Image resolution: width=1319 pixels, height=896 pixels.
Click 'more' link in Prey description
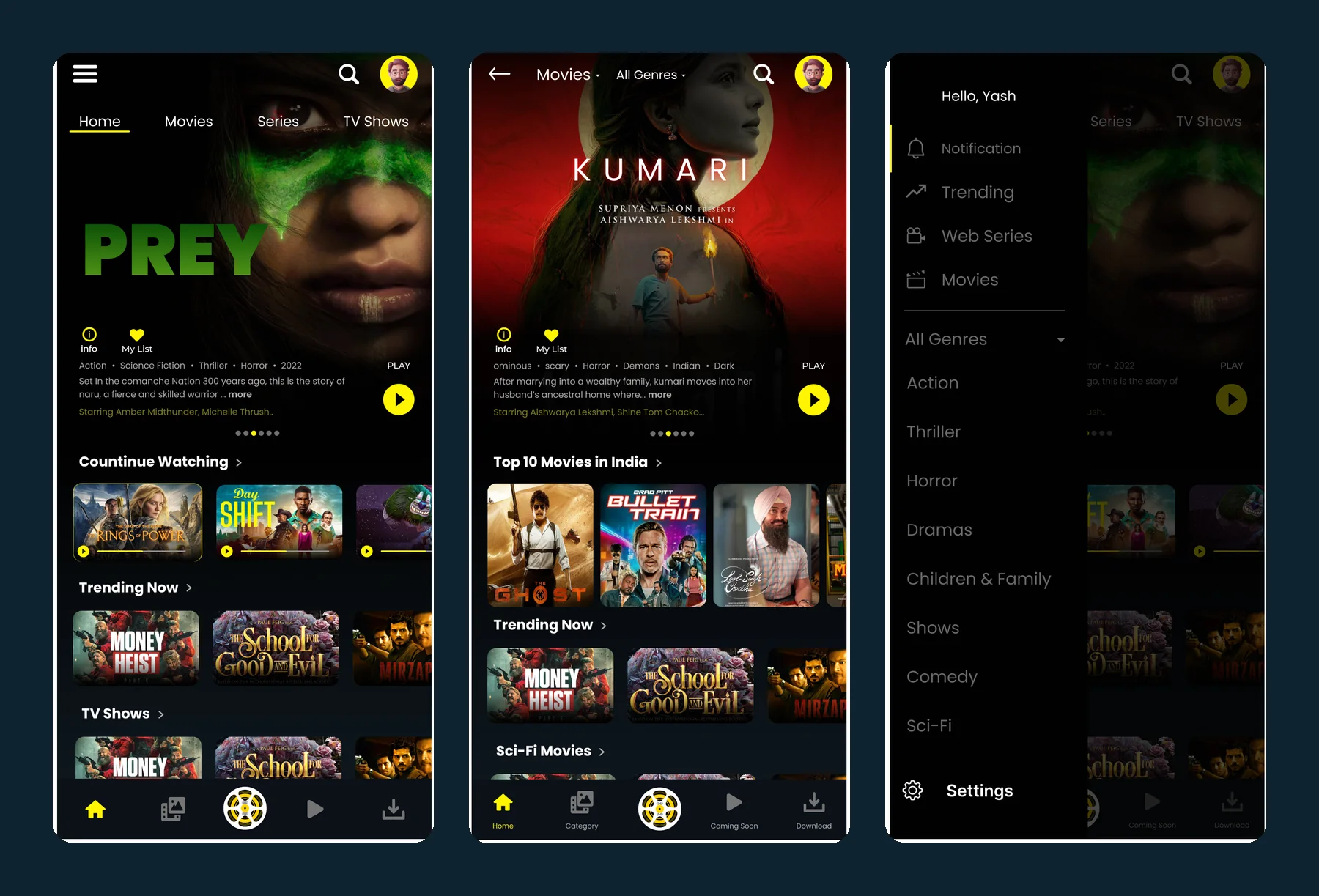point(240,395)
